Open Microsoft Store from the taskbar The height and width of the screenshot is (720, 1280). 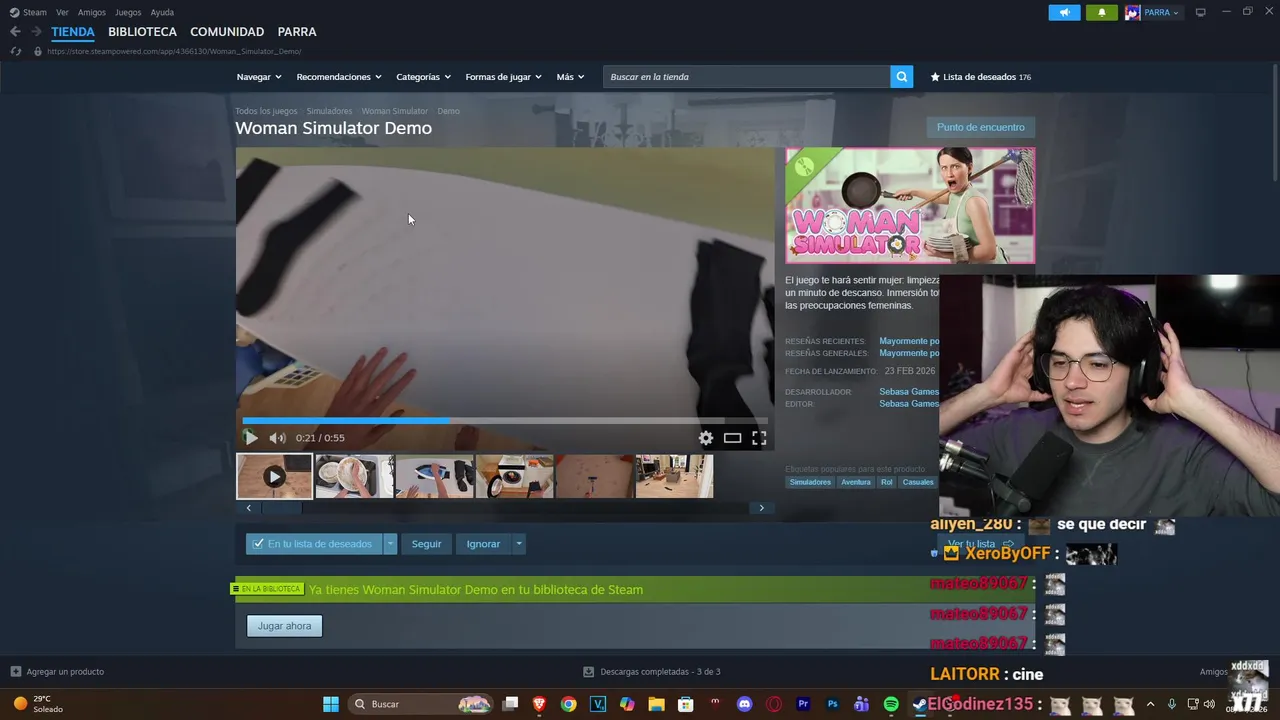tap(686, 704)
